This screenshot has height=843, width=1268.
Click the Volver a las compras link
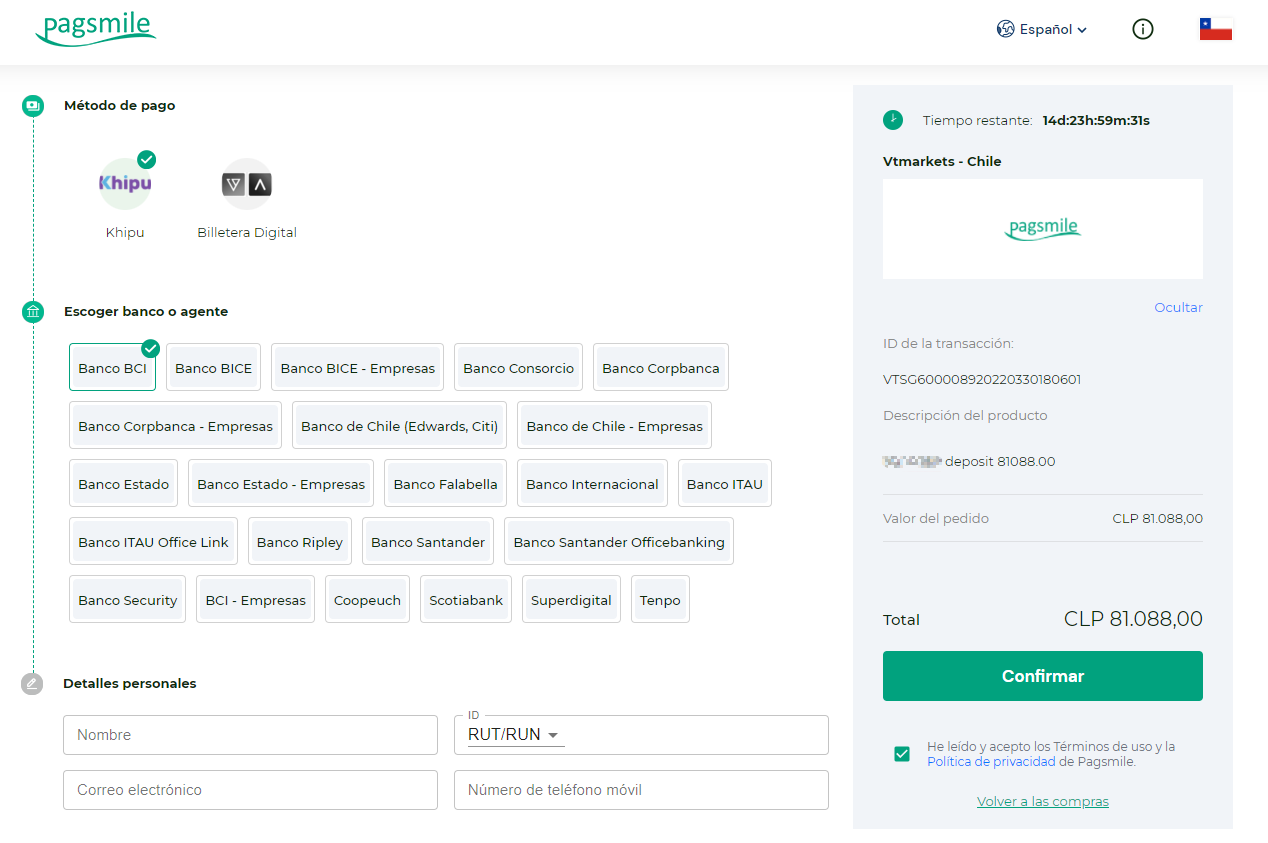tap(1042, 802)
